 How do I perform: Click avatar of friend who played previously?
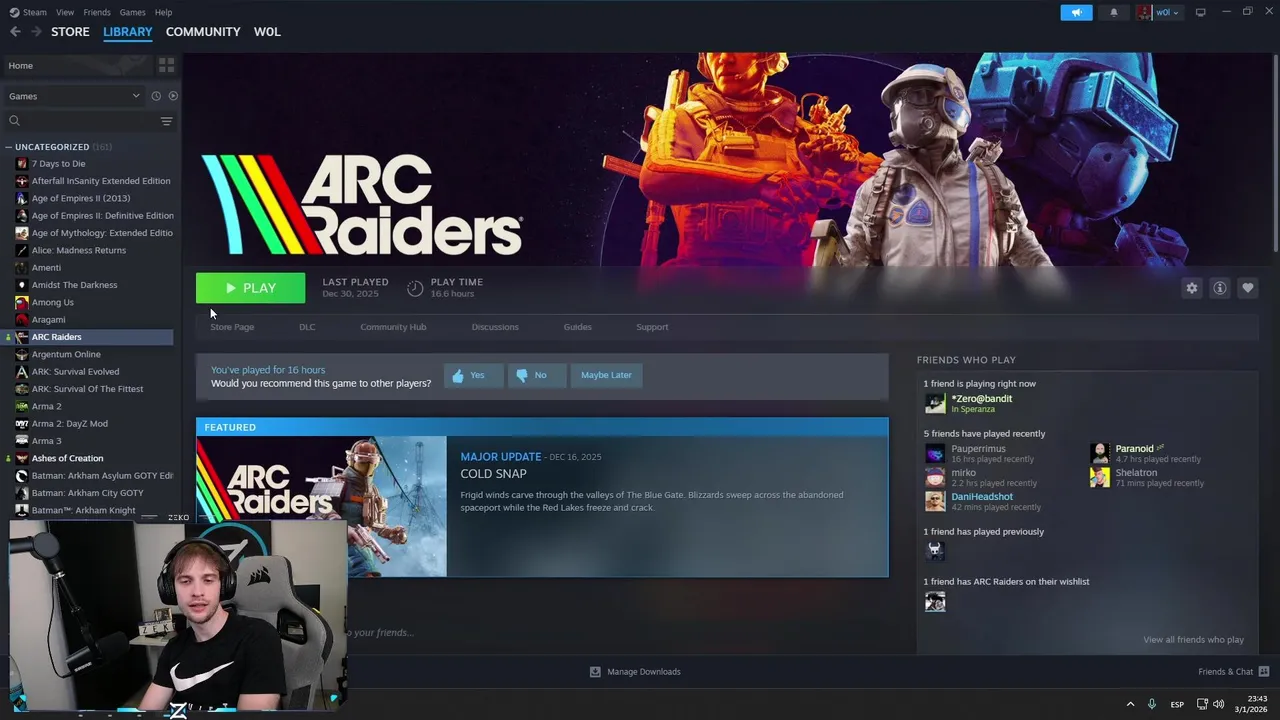pos(935,551)
